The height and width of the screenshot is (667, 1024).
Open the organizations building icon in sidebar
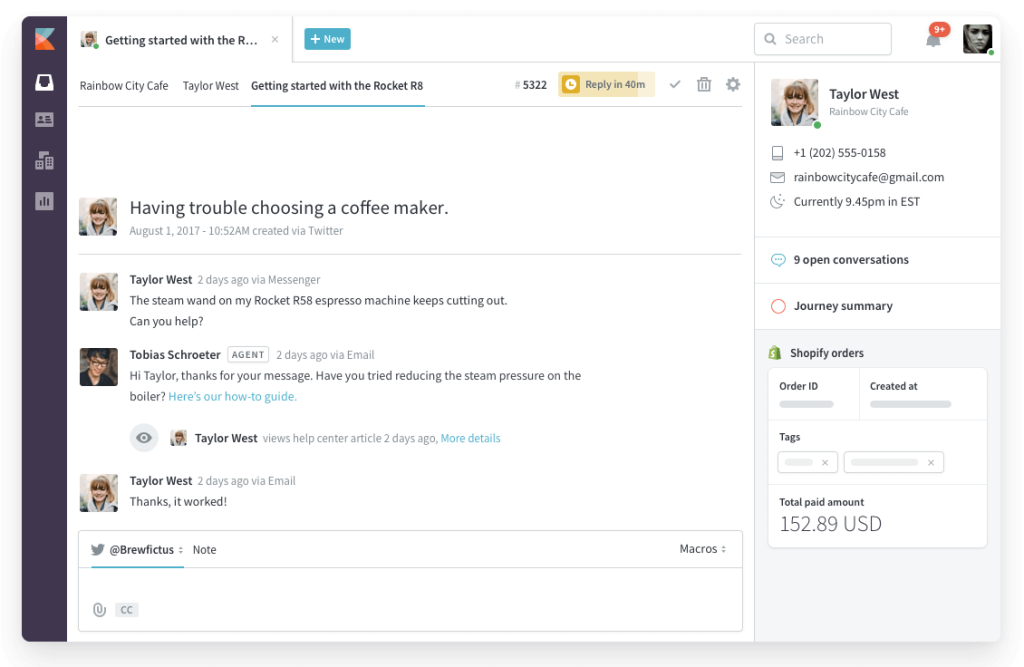[x=44, y=160]
